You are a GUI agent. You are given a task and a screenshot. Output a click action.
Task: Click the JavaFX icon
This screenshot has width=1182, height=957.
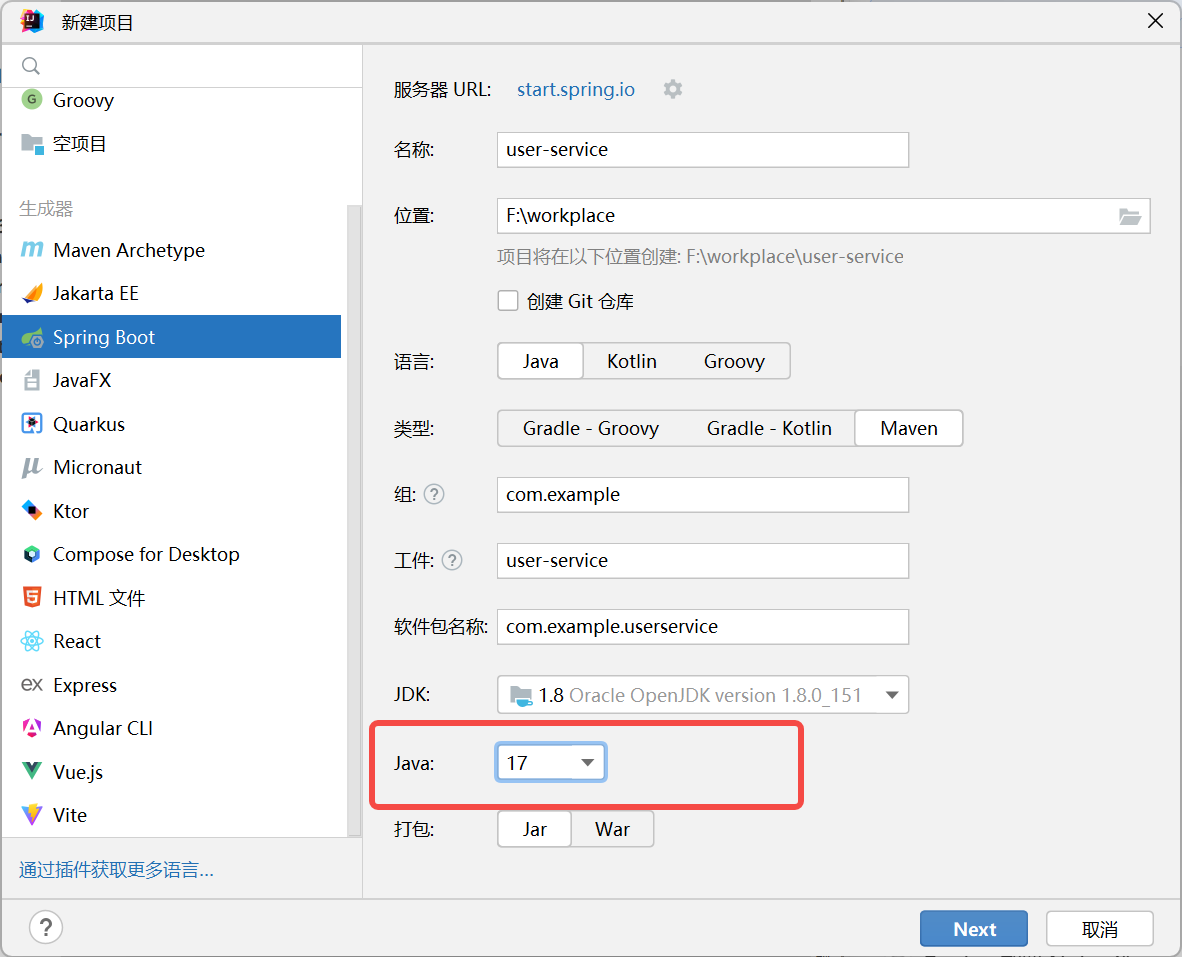(32, 381)
